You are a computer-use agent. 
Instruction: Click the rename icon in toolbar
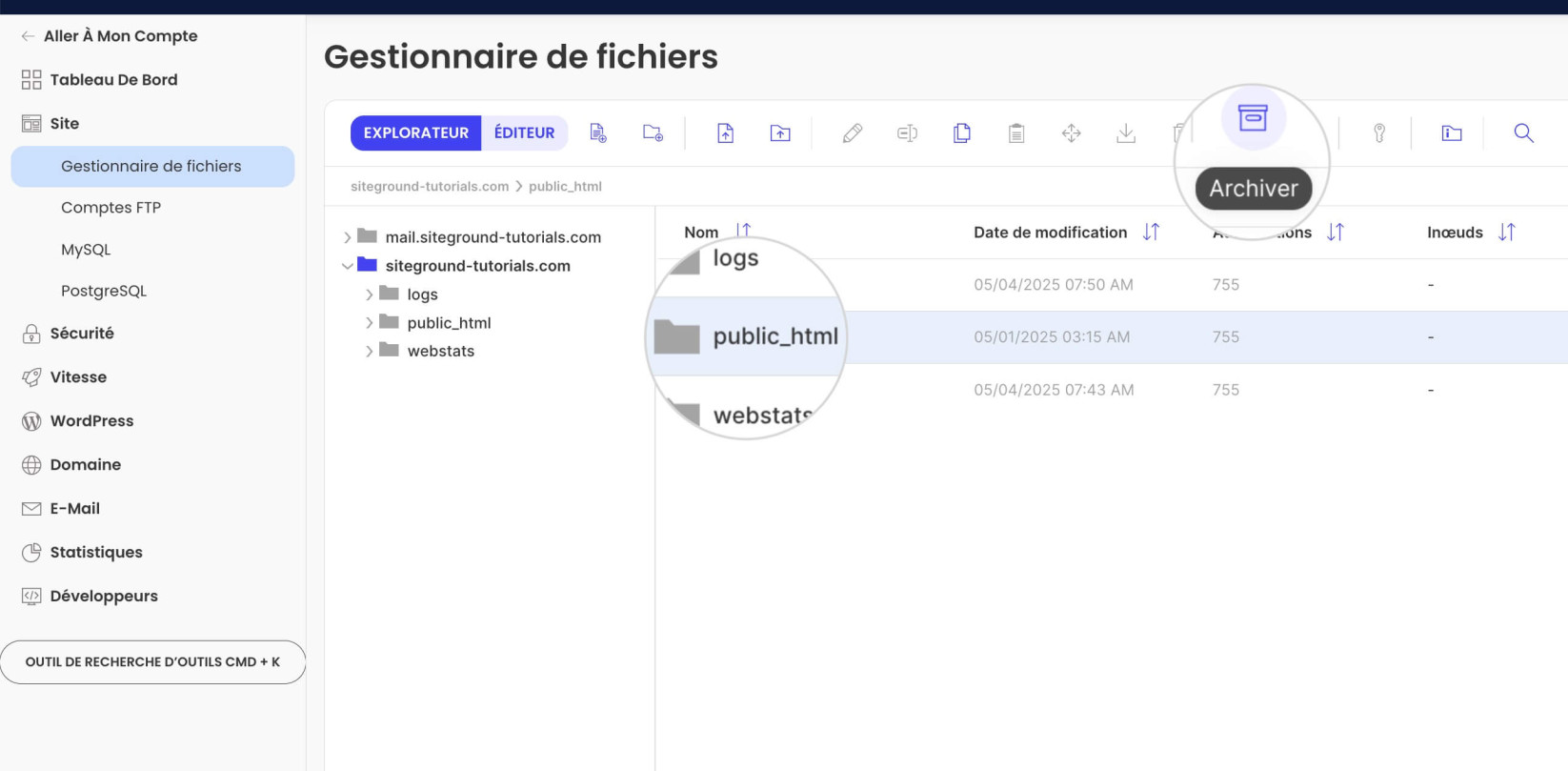click(907, 133)
